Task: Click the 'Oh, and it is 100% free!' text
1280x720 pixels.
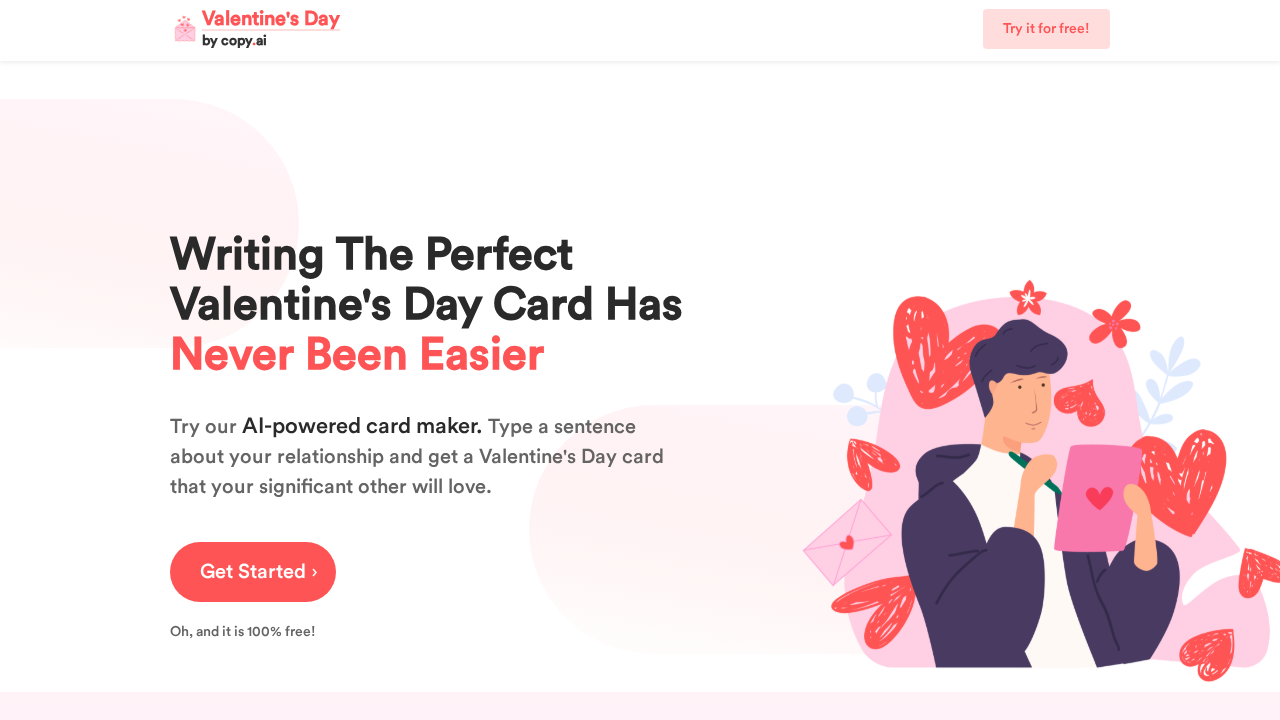Action: pyautogui.click(x=242, y=631)
